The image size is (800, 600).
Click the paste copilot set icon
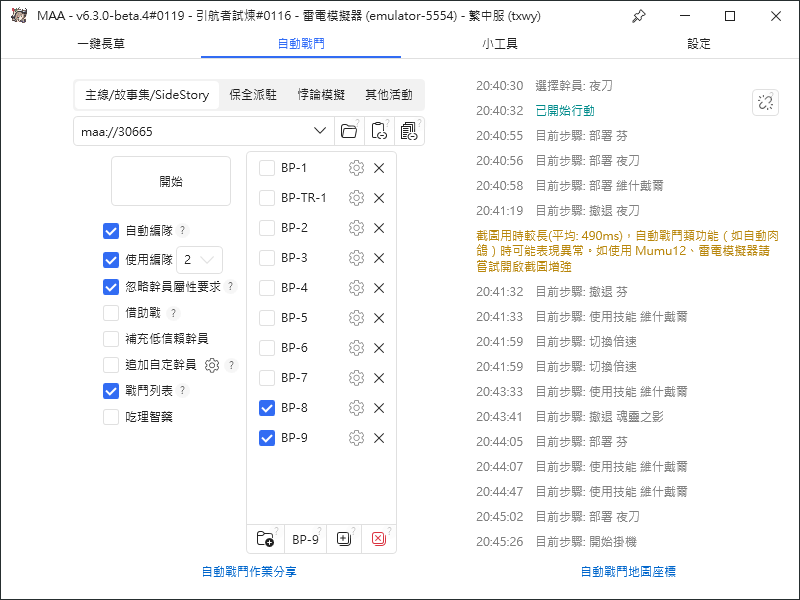(x=408, y=131)
